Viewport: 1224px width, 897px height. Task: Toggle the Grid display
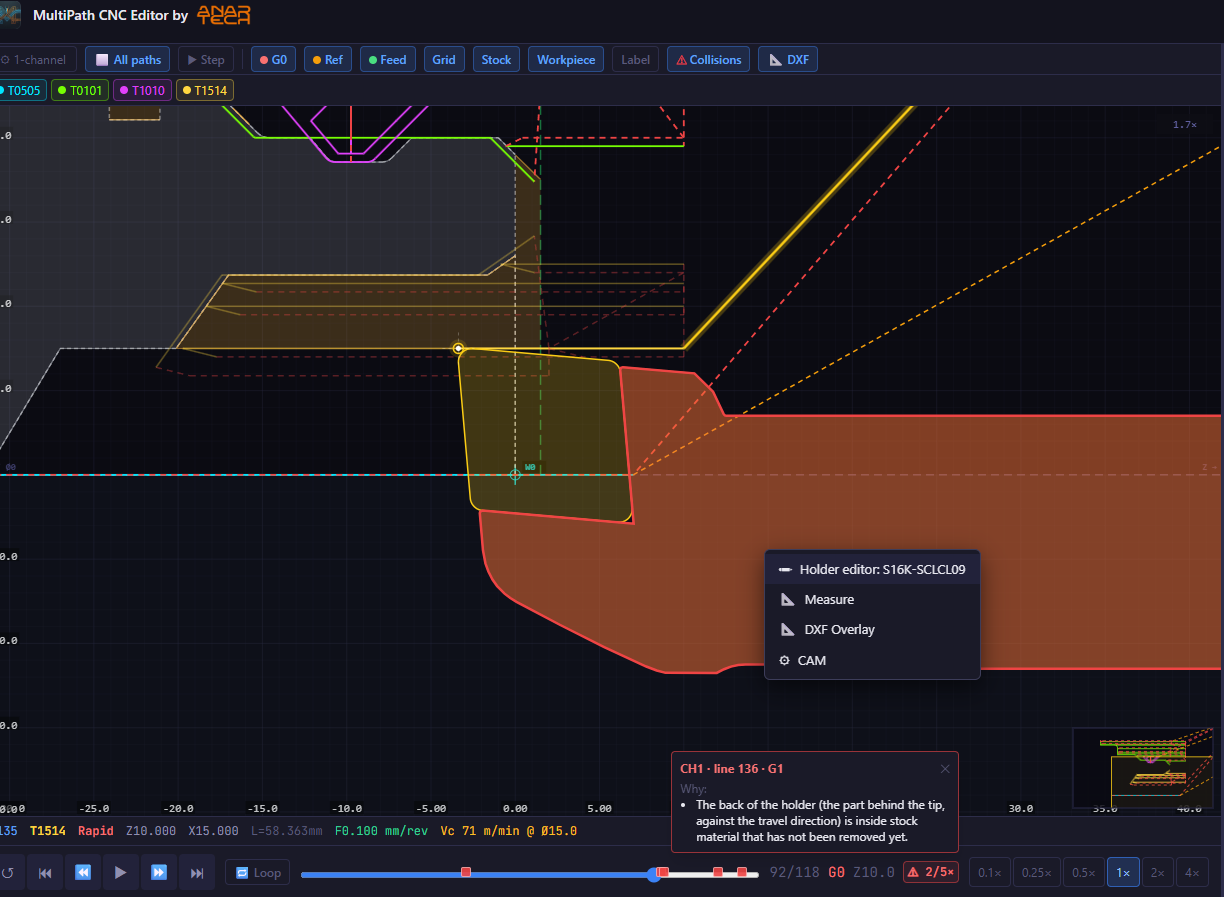coord(444,60)
